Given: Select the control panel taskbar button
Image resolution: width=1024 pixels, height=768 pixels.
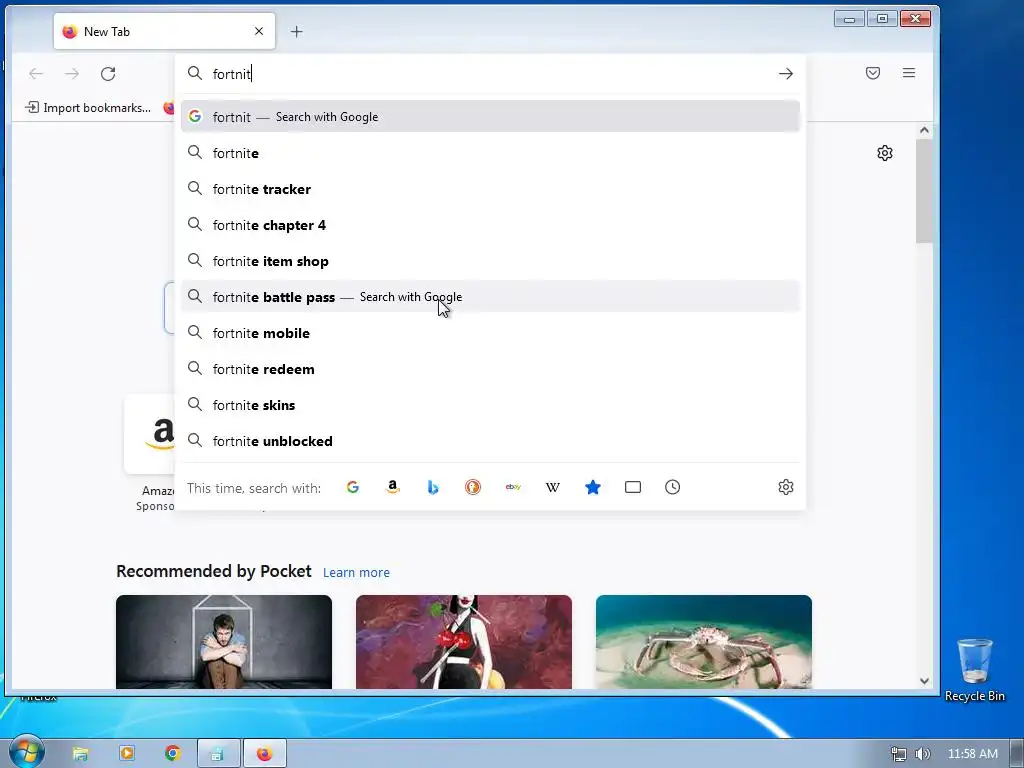Looking at the screenshot, I should click(x=218, y=754).
